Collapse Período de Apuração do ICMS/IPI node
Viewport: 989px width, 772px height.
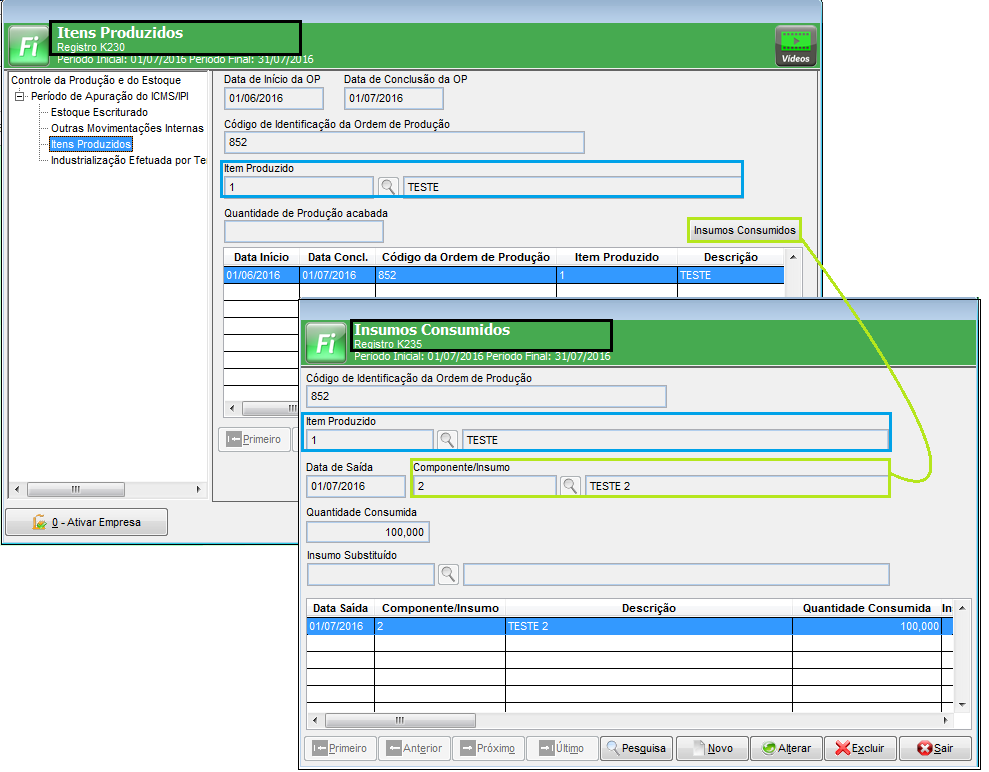20,96
